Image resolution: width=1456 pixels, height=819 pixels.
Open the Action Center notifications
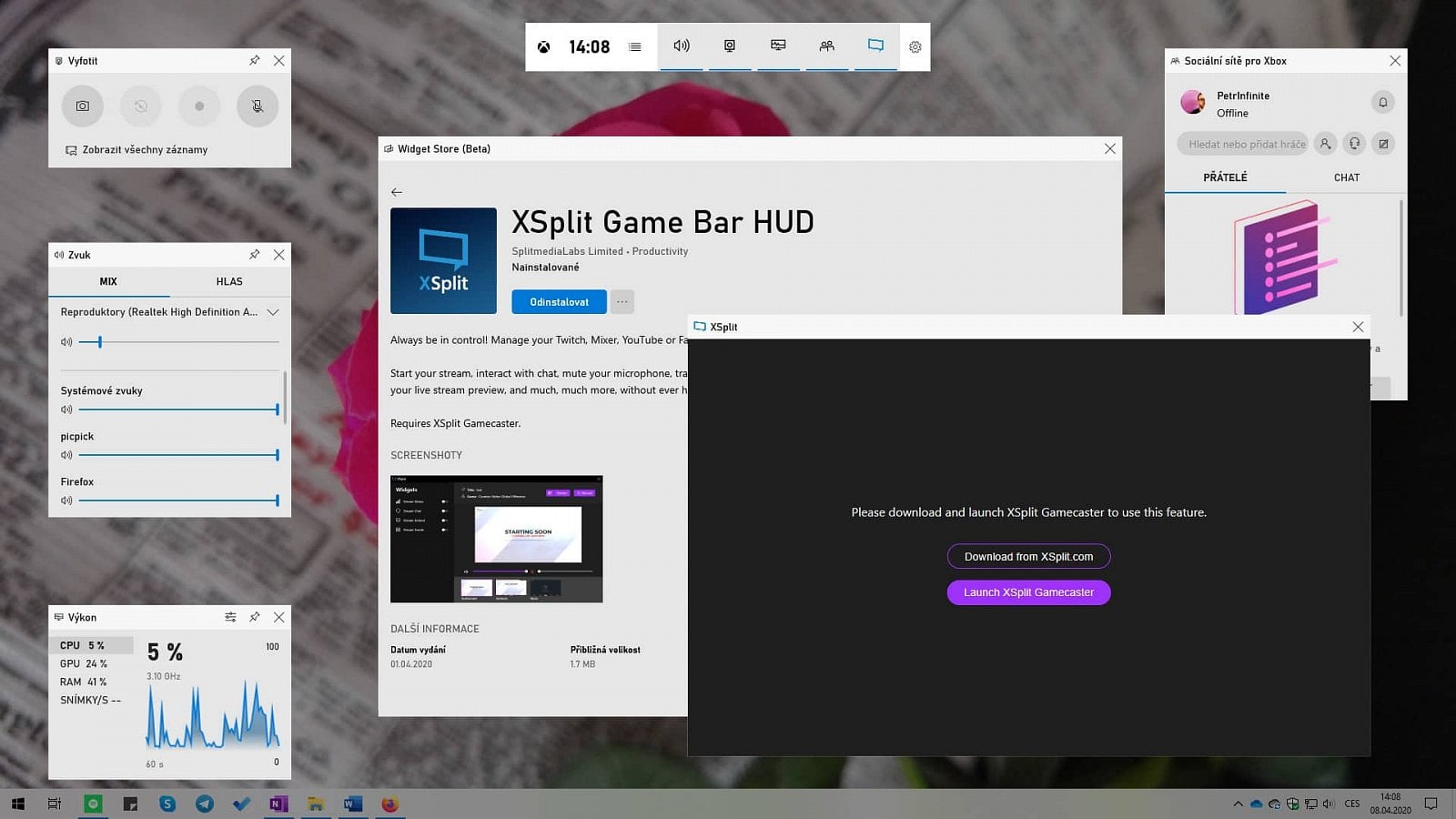coord(1431,804)
